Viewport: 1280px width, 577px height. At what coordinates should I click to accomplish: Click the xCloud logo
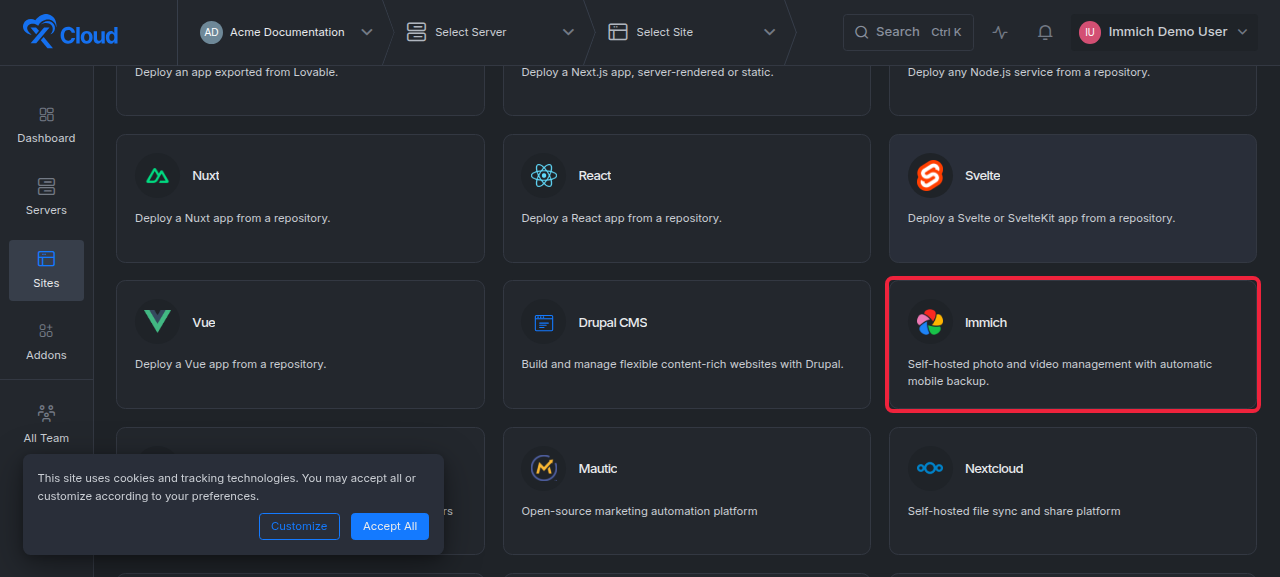(71, 33)
